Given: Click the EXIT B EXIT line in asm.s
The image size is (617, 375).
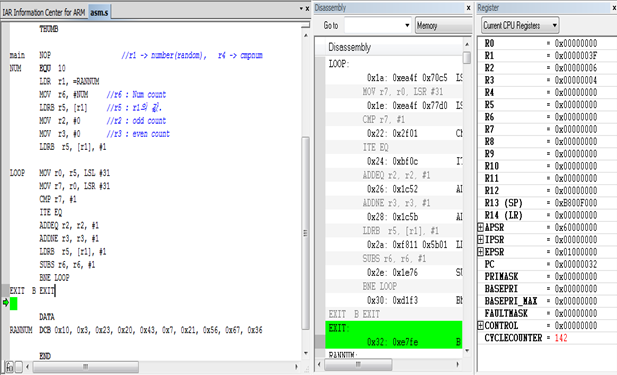Looking at the screenshot, I should tap(32, 291).
